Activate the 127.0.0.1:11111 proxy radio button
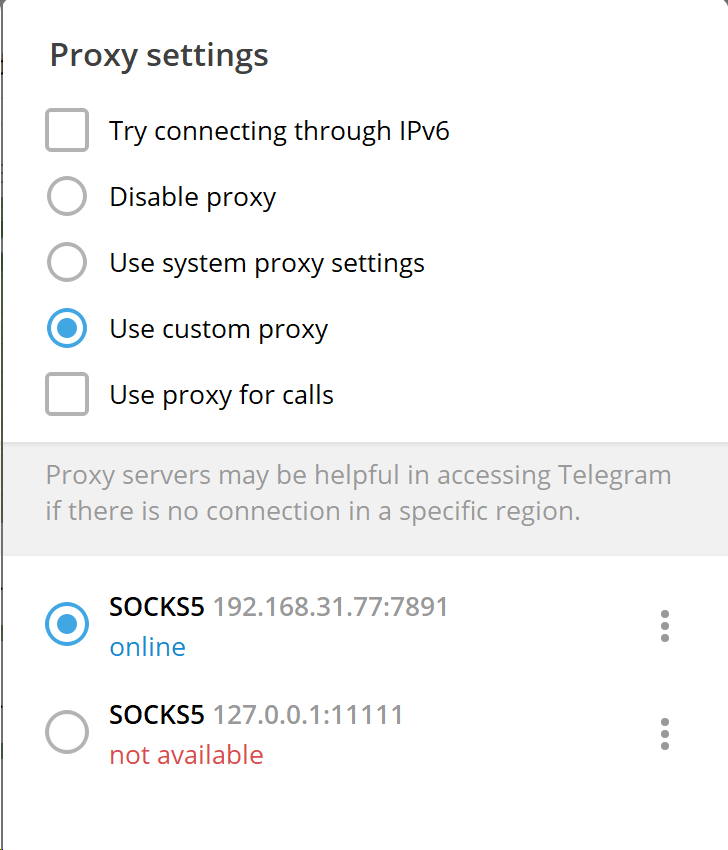This screenshot has height=850, width=728. (67, 732)
